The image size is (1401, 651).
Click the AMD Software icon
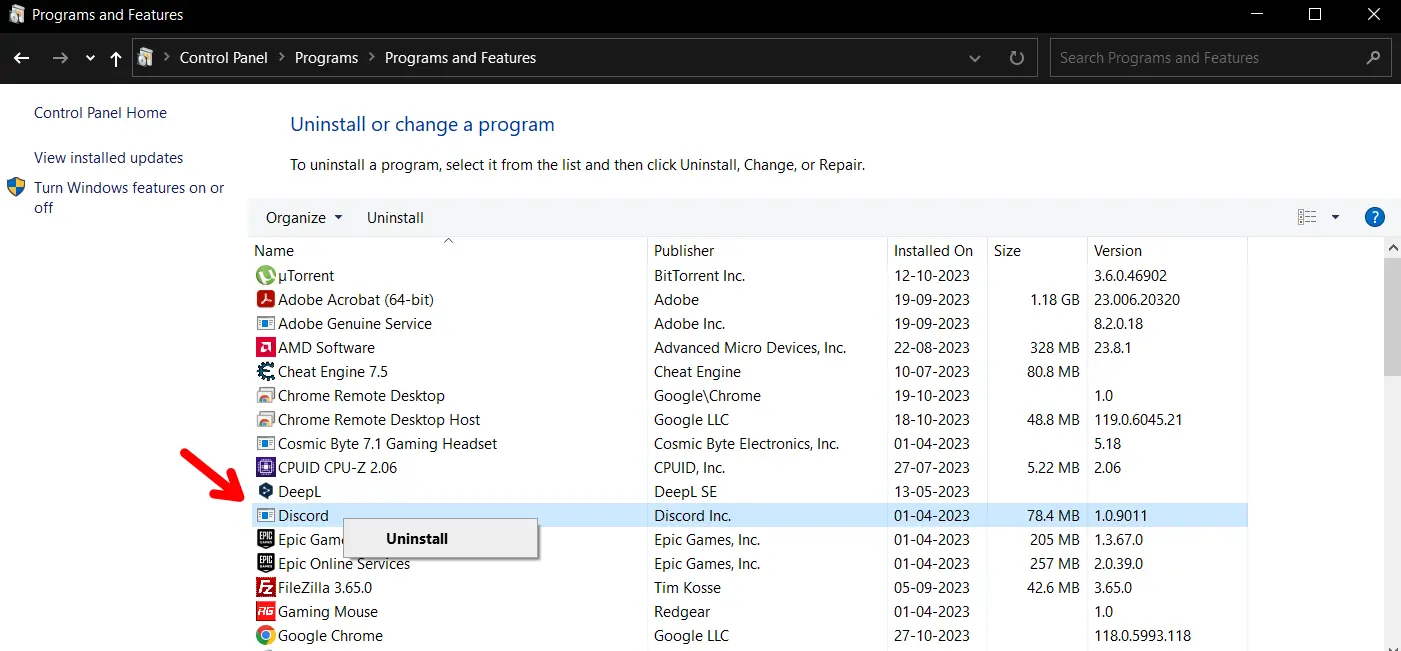tap(265, 347)
